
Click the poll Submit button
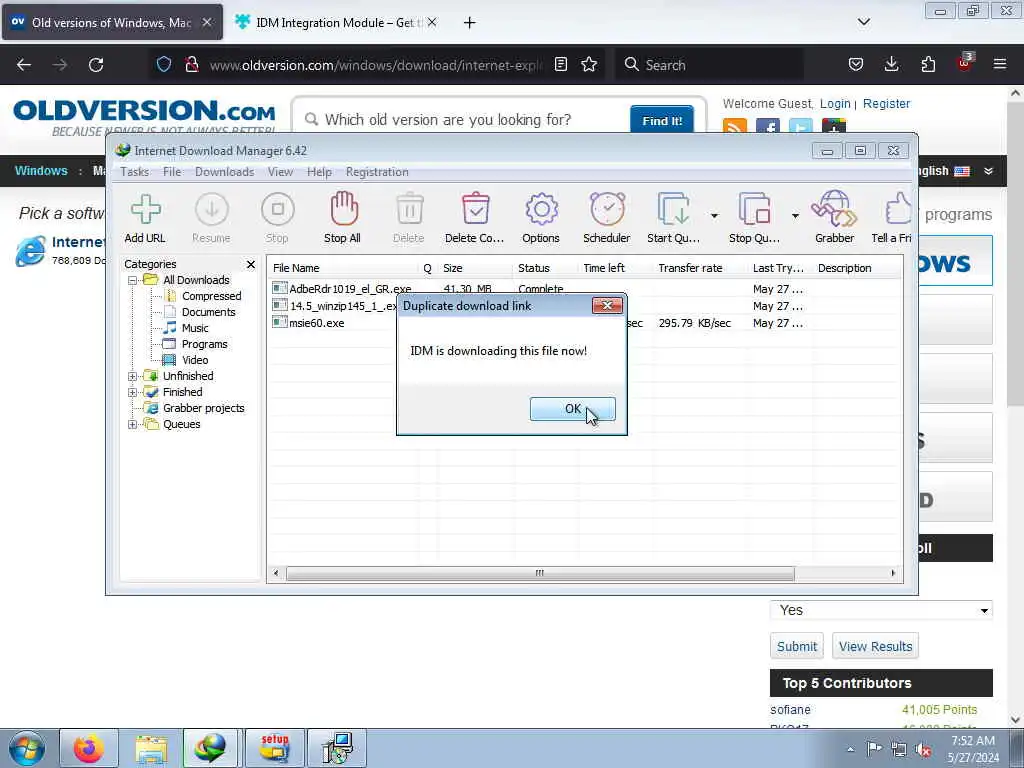coord(797,646)
